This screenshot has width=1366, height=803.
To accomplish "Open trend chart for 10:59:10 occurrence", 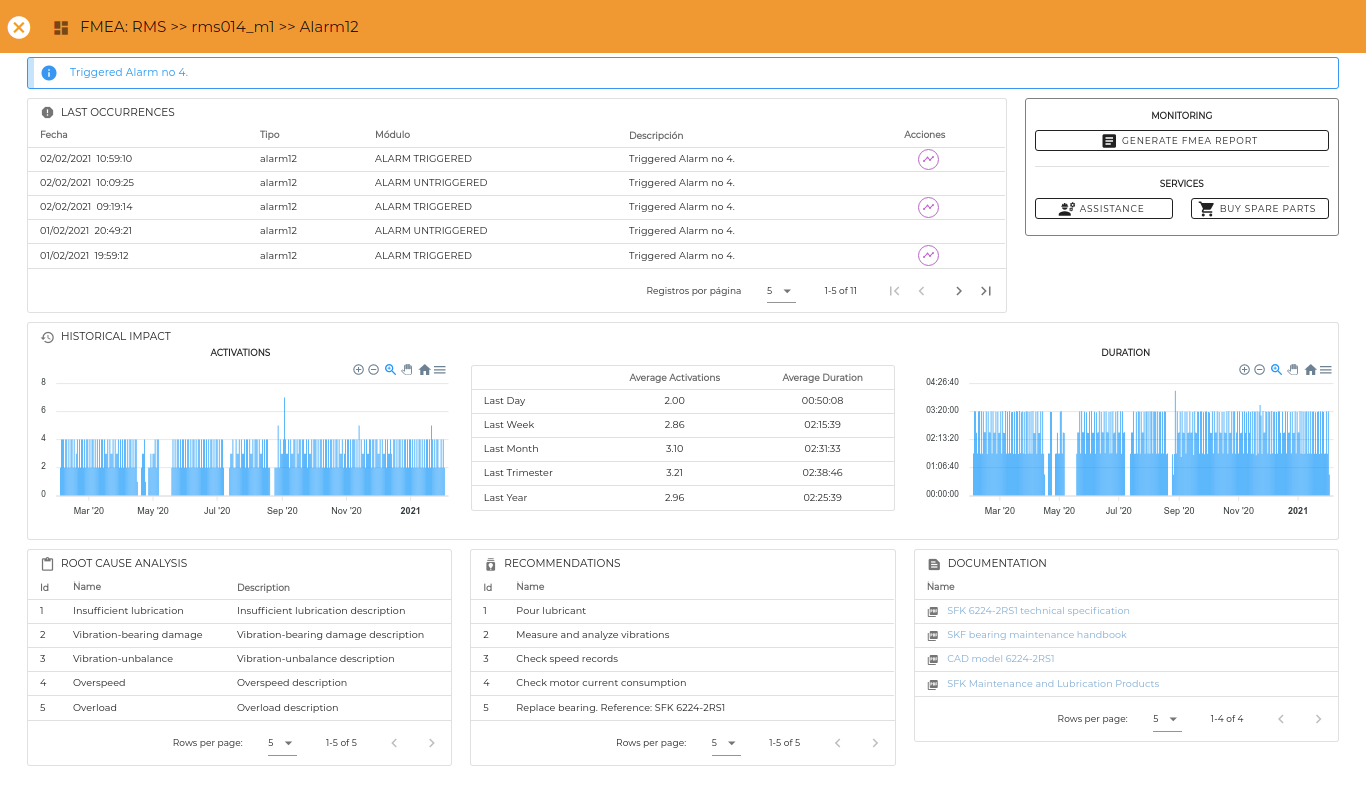I will point(929,159).
